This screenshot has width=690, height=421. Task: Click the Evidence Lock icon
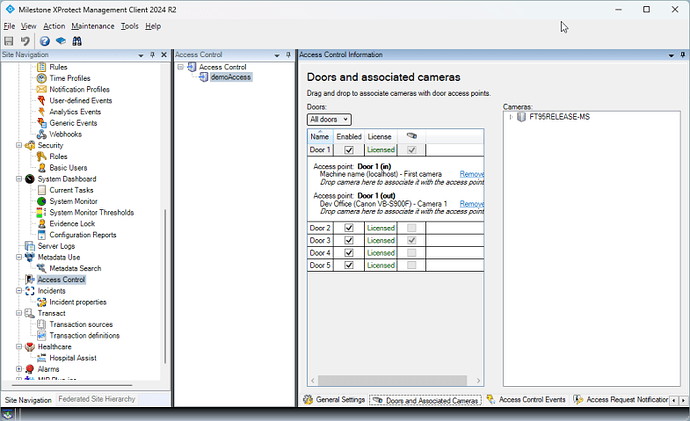pyautogui.click(x=41, y=223)
